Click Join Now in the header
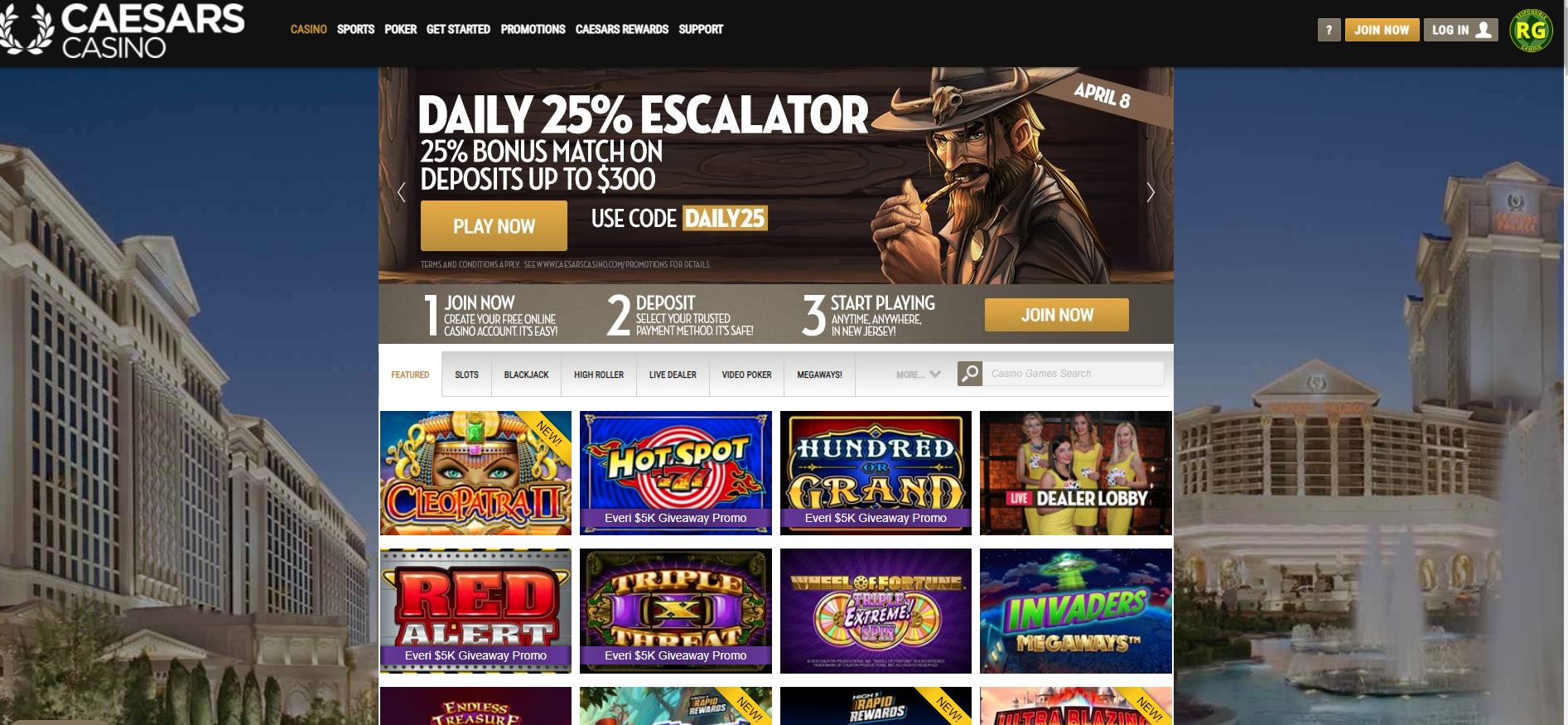 [x=1382, y=30]
